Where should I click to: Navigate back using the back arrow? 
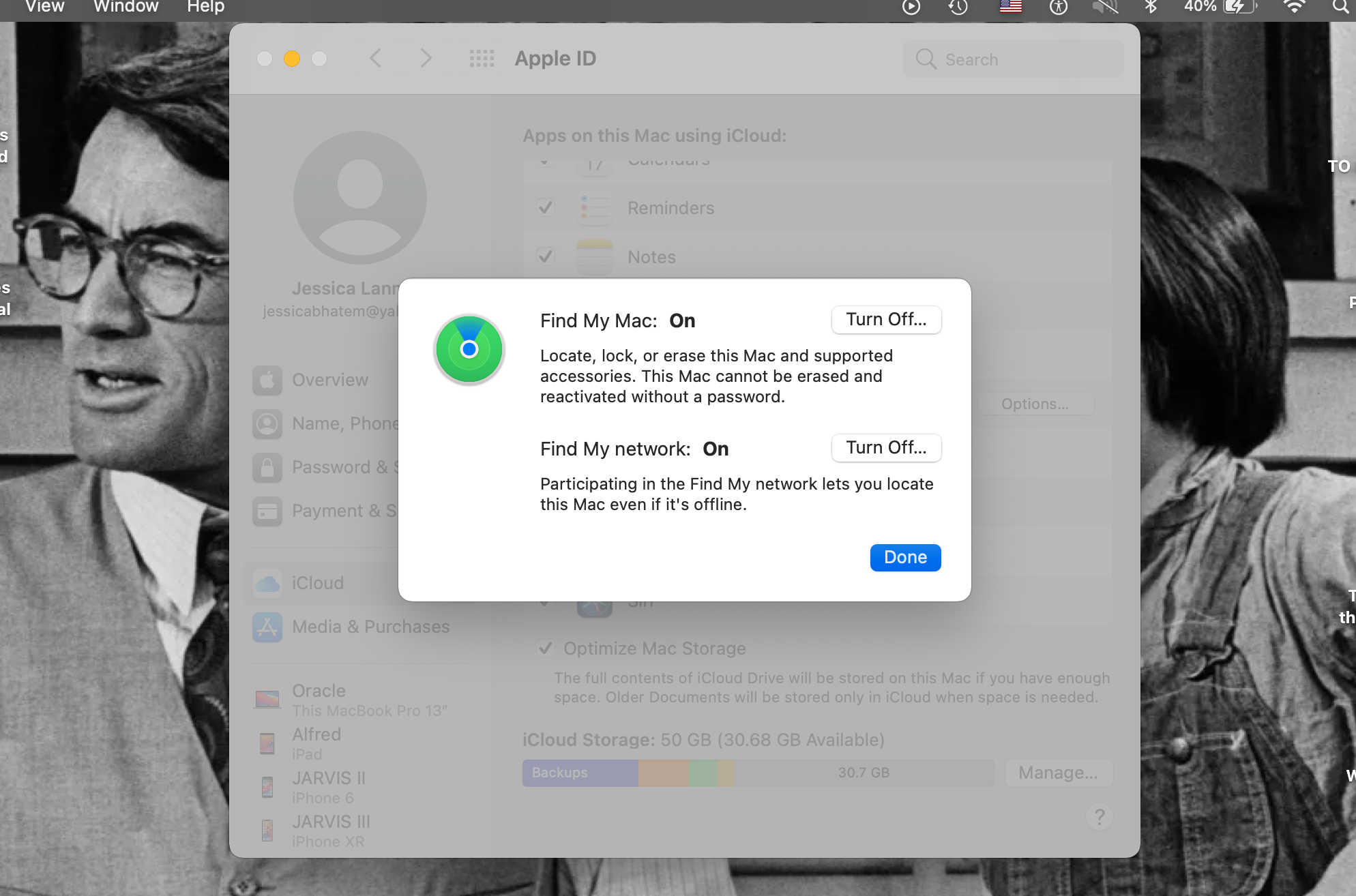tap(376, 57)
